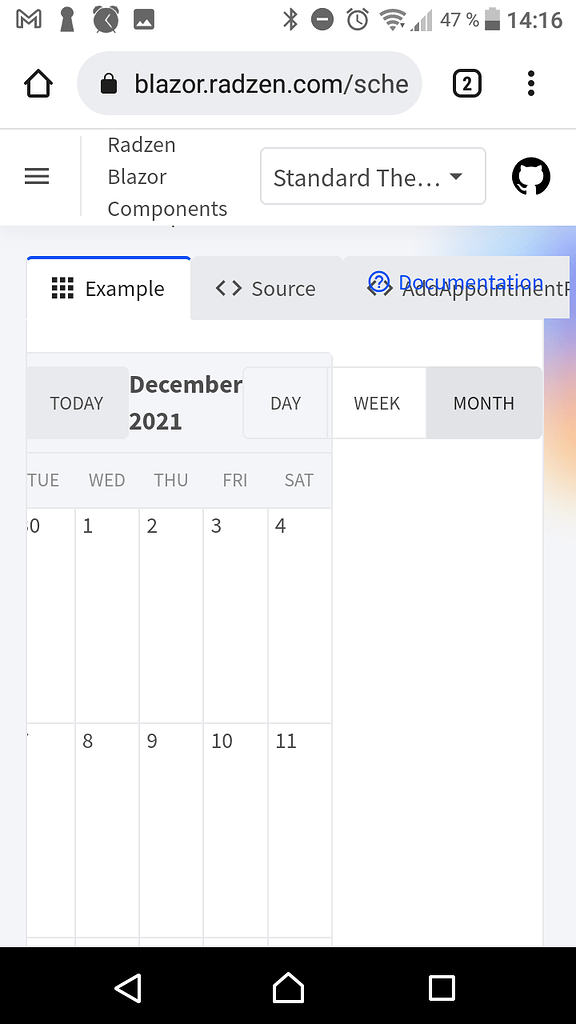Tap the question-mark icon next to Documentation

[378, 283]
